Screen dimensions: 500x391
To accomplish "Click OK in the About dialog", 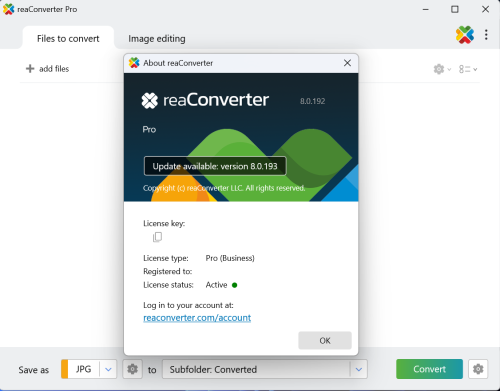I will coord(325,340).
